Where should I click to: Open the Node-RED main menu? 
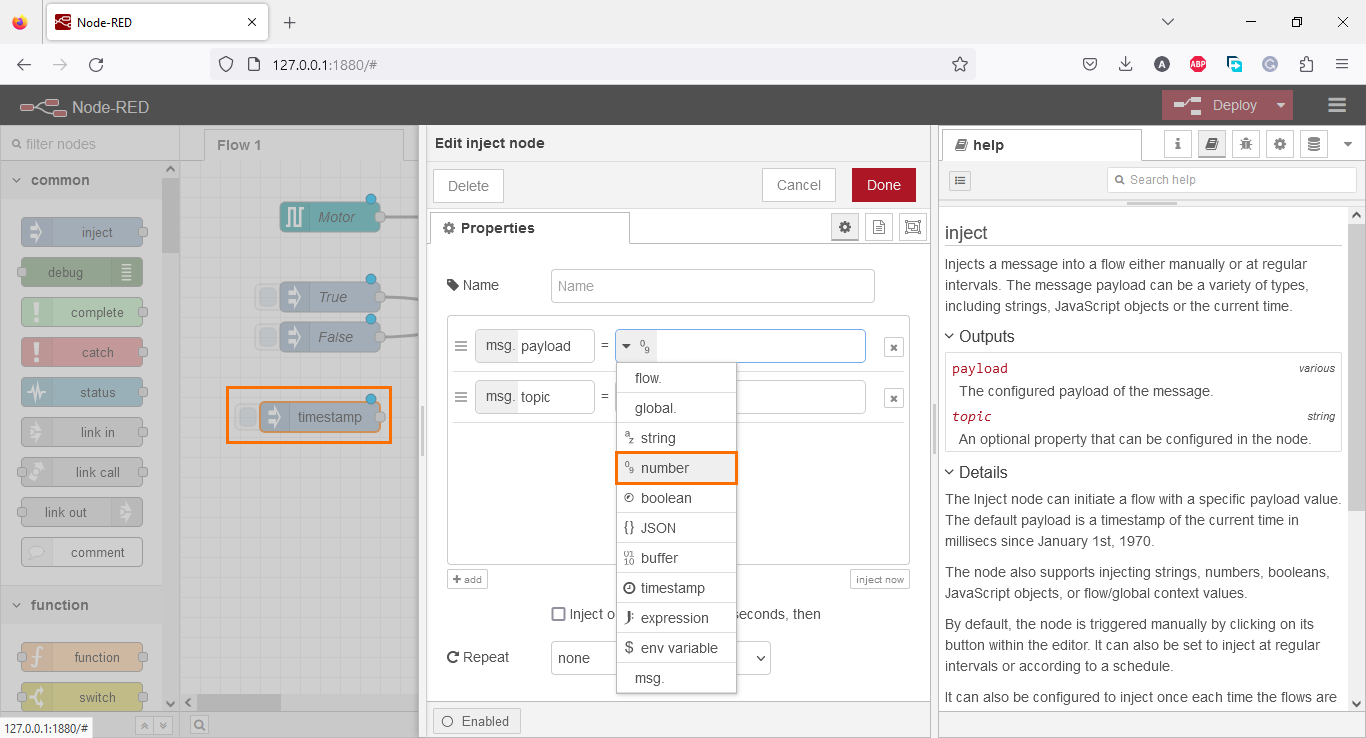(x=1337, y=104)
